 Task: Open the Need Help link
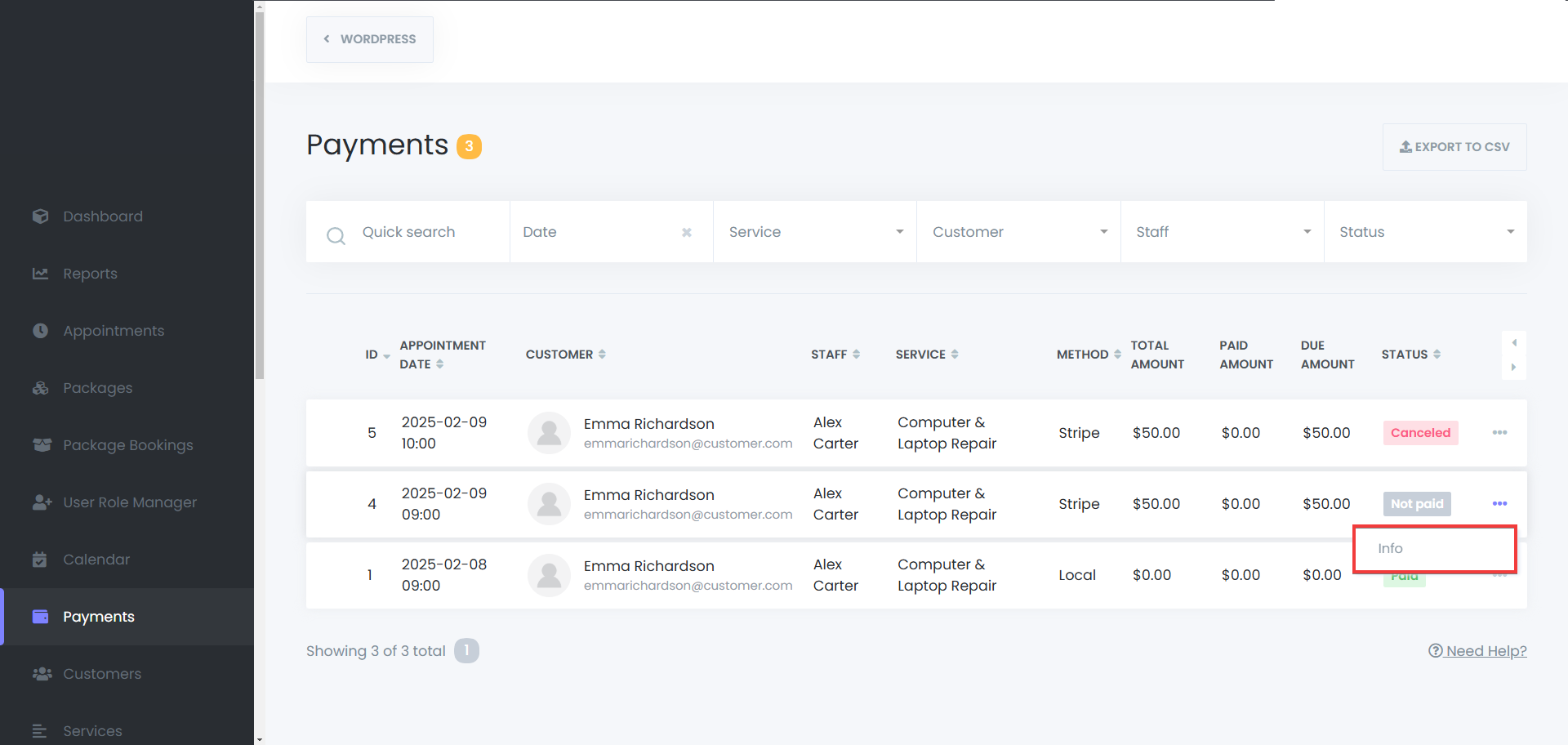point(1477,651)
